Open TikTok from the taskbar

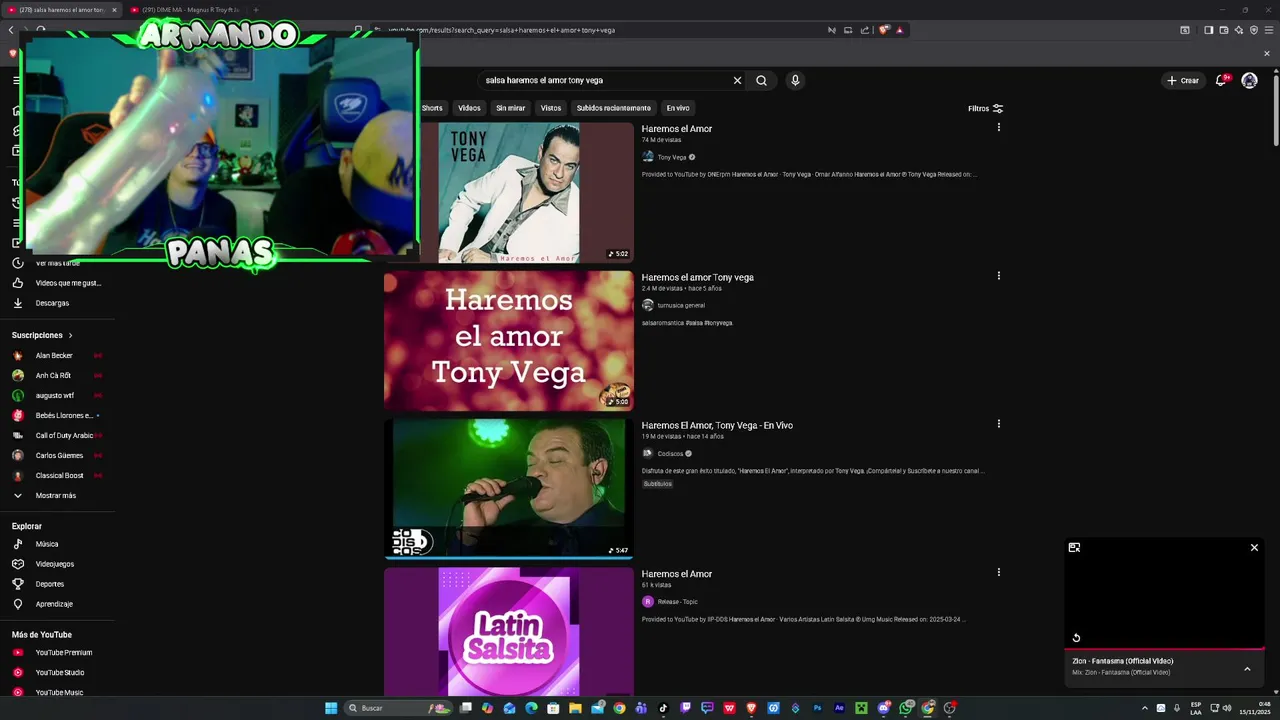coord(663,708)
